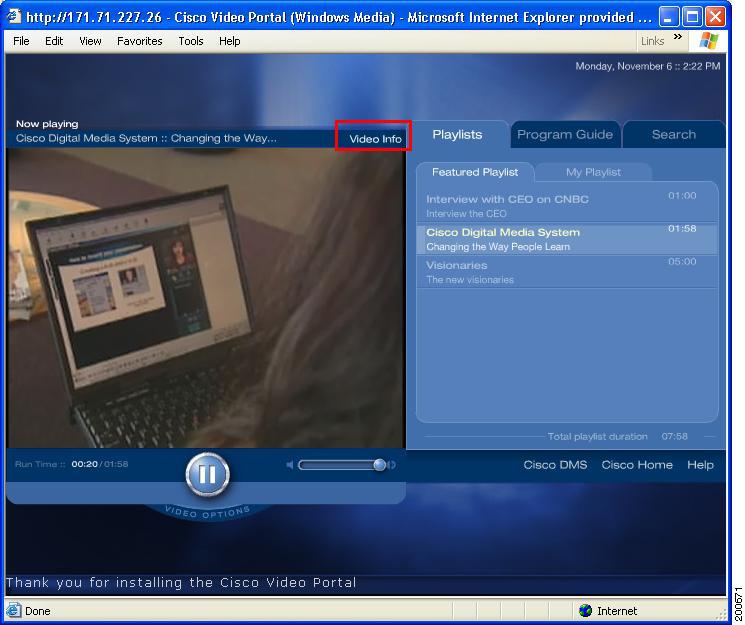Select the My Playlist sub-tab

pyautogui.click(x=593, y=172)
